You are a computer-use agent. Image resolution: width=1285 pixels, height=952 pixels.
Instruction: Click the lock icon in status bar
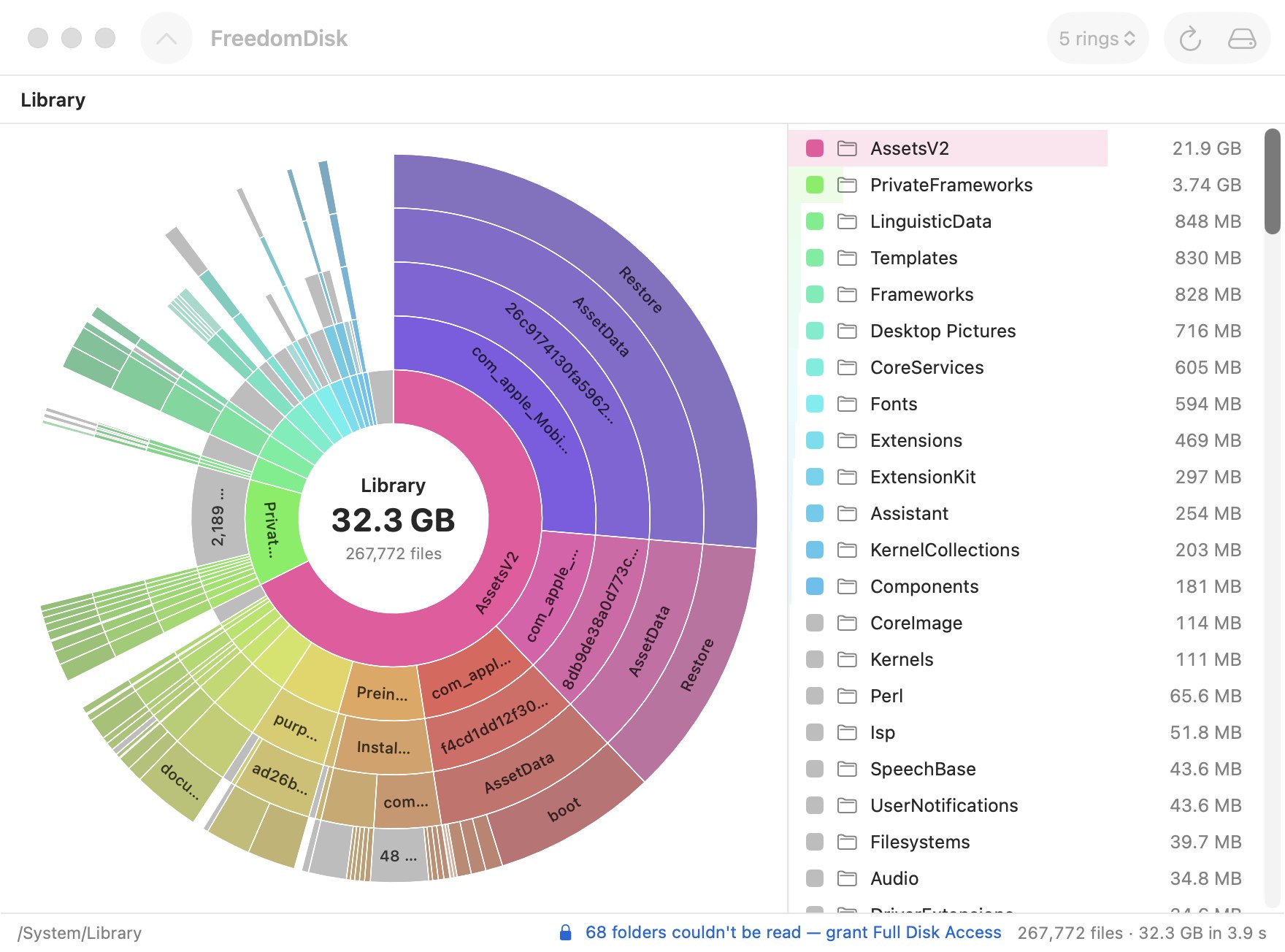[x=565, y=932]
